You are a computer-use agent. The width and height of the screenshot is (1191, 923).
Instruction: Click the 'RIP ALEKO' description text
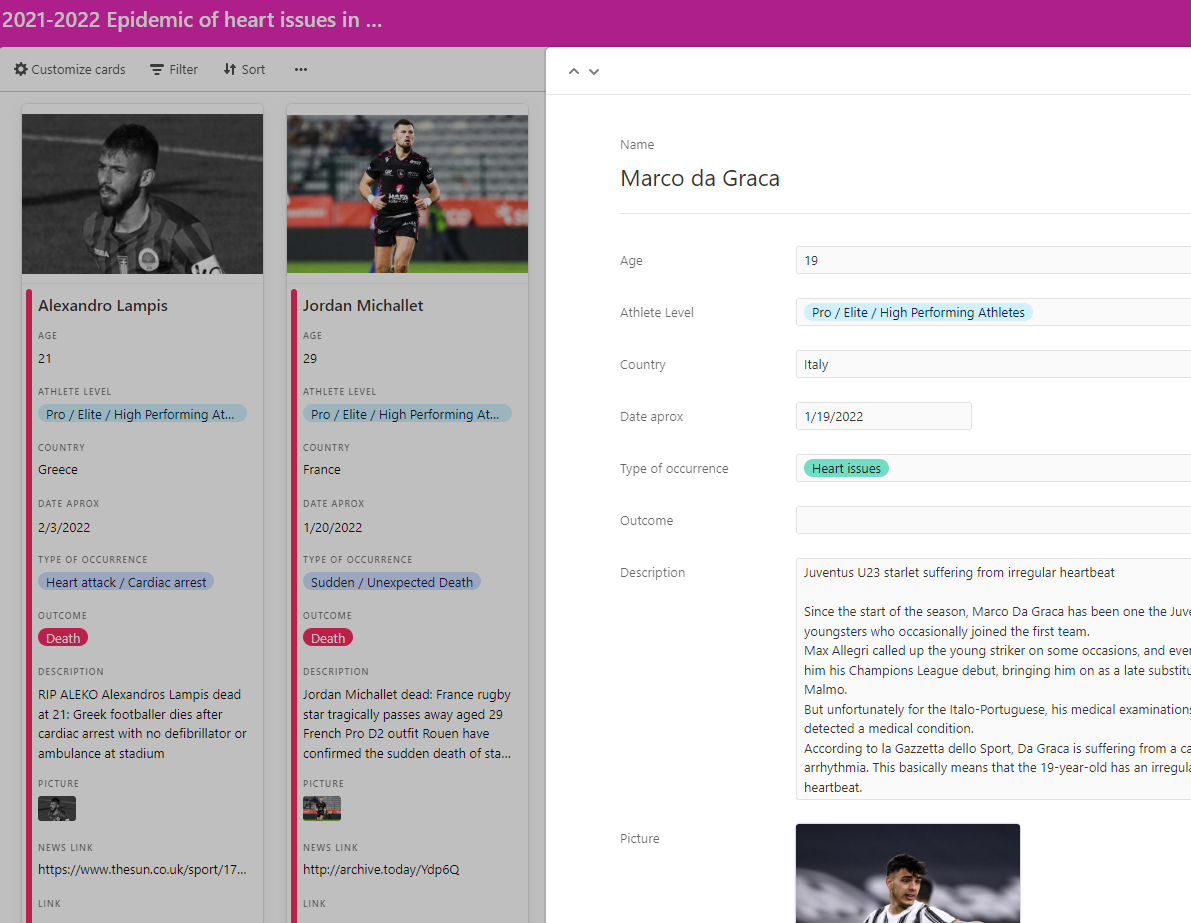point(142,724)
